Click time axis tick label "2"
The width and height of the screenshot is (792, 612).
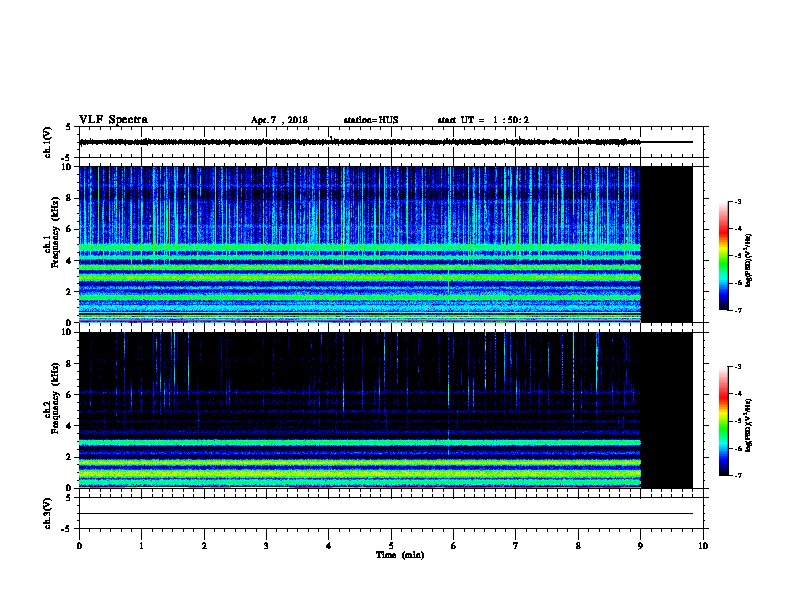(x=204, y=545)
